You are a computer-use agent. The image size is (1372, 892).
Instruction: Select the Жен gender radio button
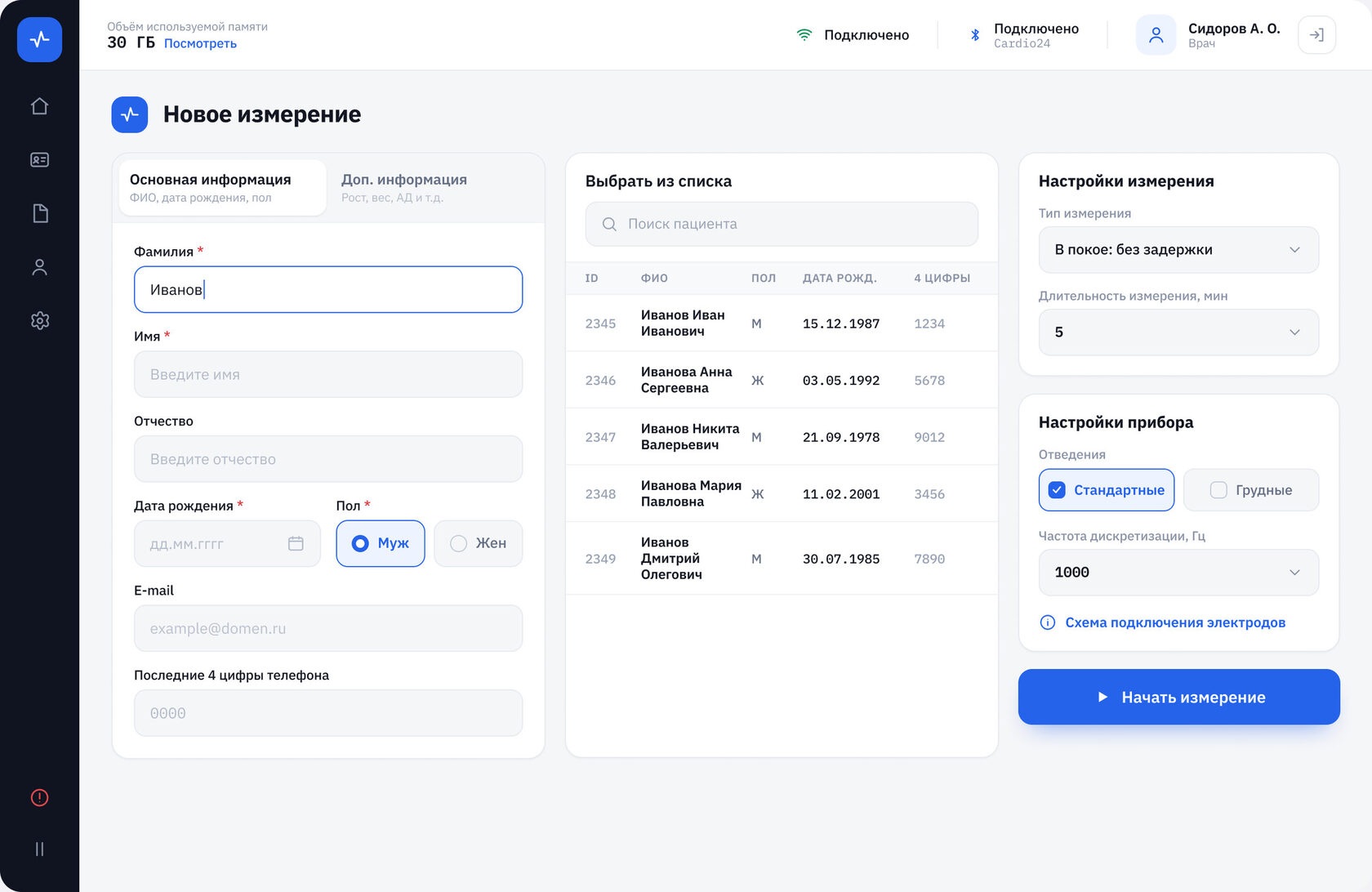coord(479,543)
